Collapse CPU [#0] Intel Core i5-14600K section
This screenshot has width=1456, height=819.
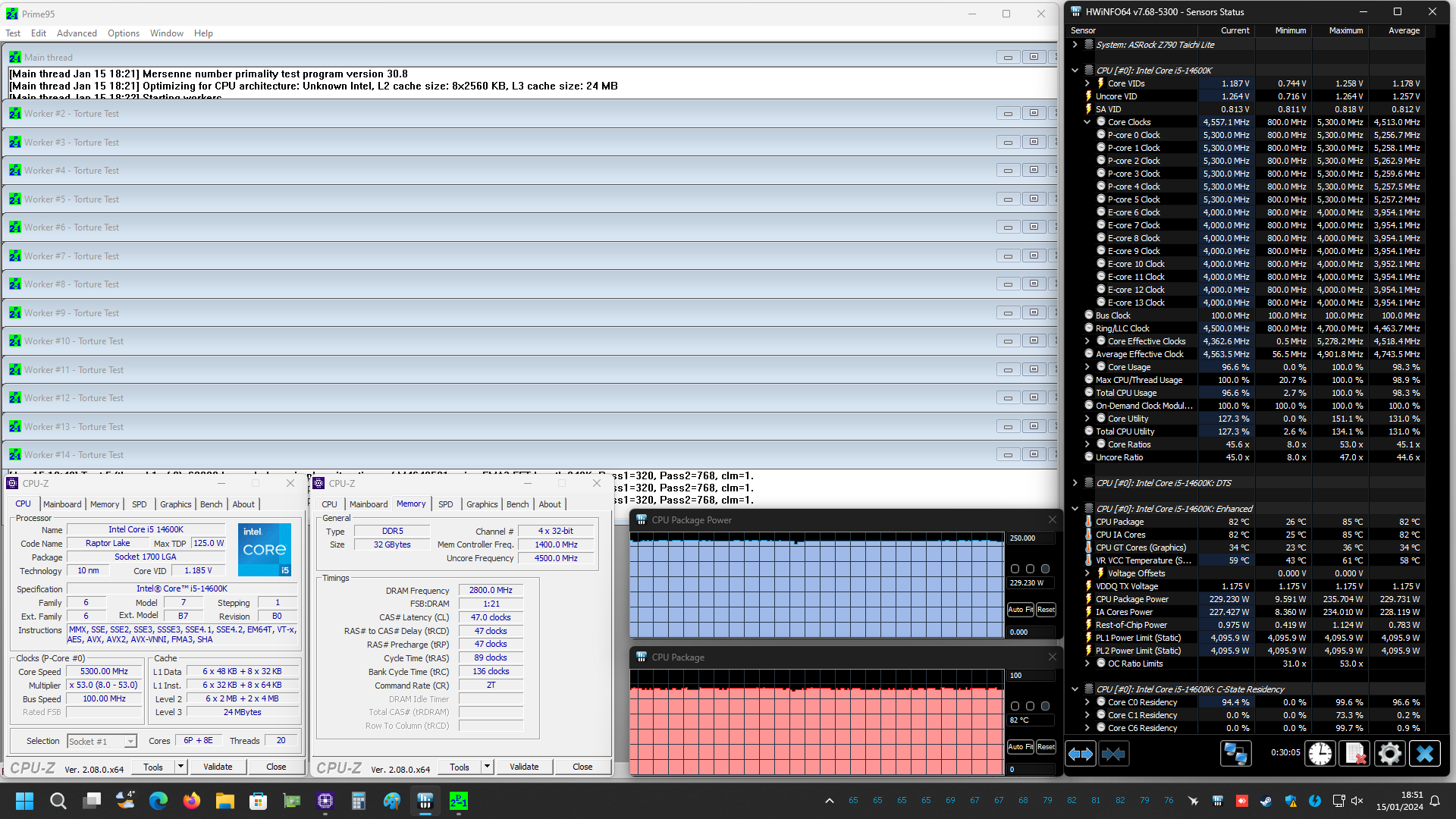pyautogui.click(x=1075, y=71)
